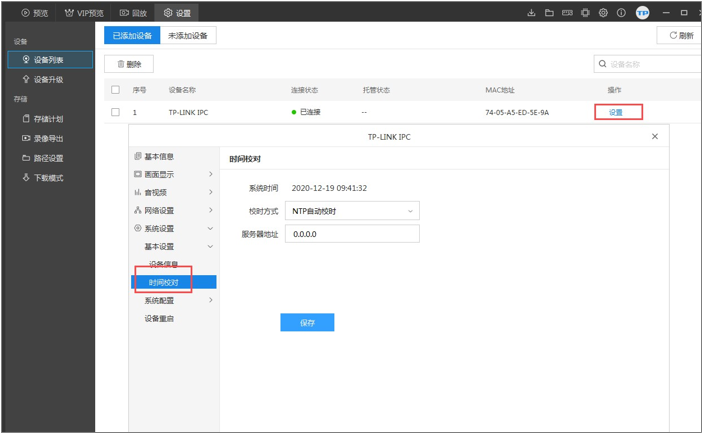Switch to the 未添加设备 tab
The width and height of the screenshot is (703, 434).
tap(187, 35)
